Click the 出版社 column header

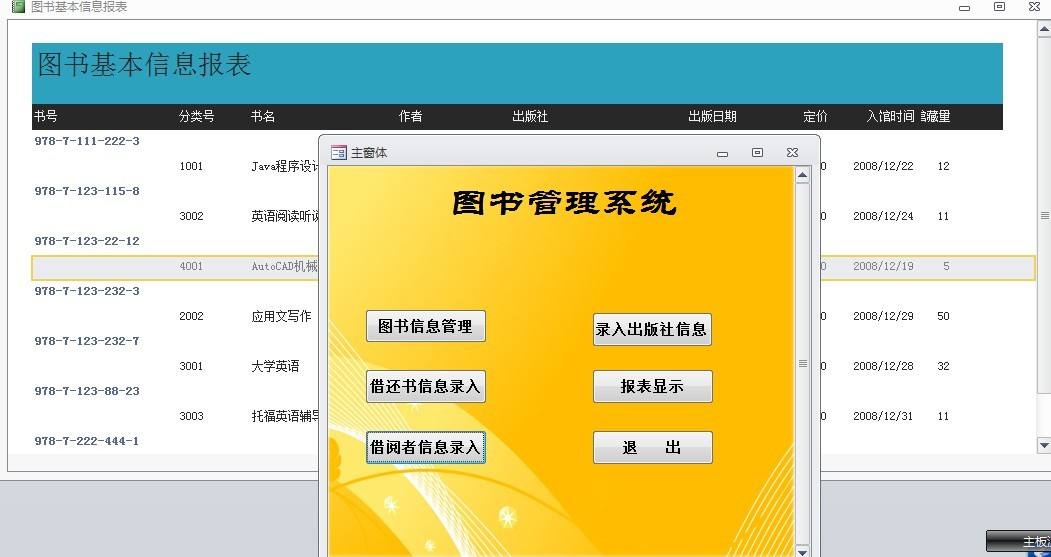530,117
